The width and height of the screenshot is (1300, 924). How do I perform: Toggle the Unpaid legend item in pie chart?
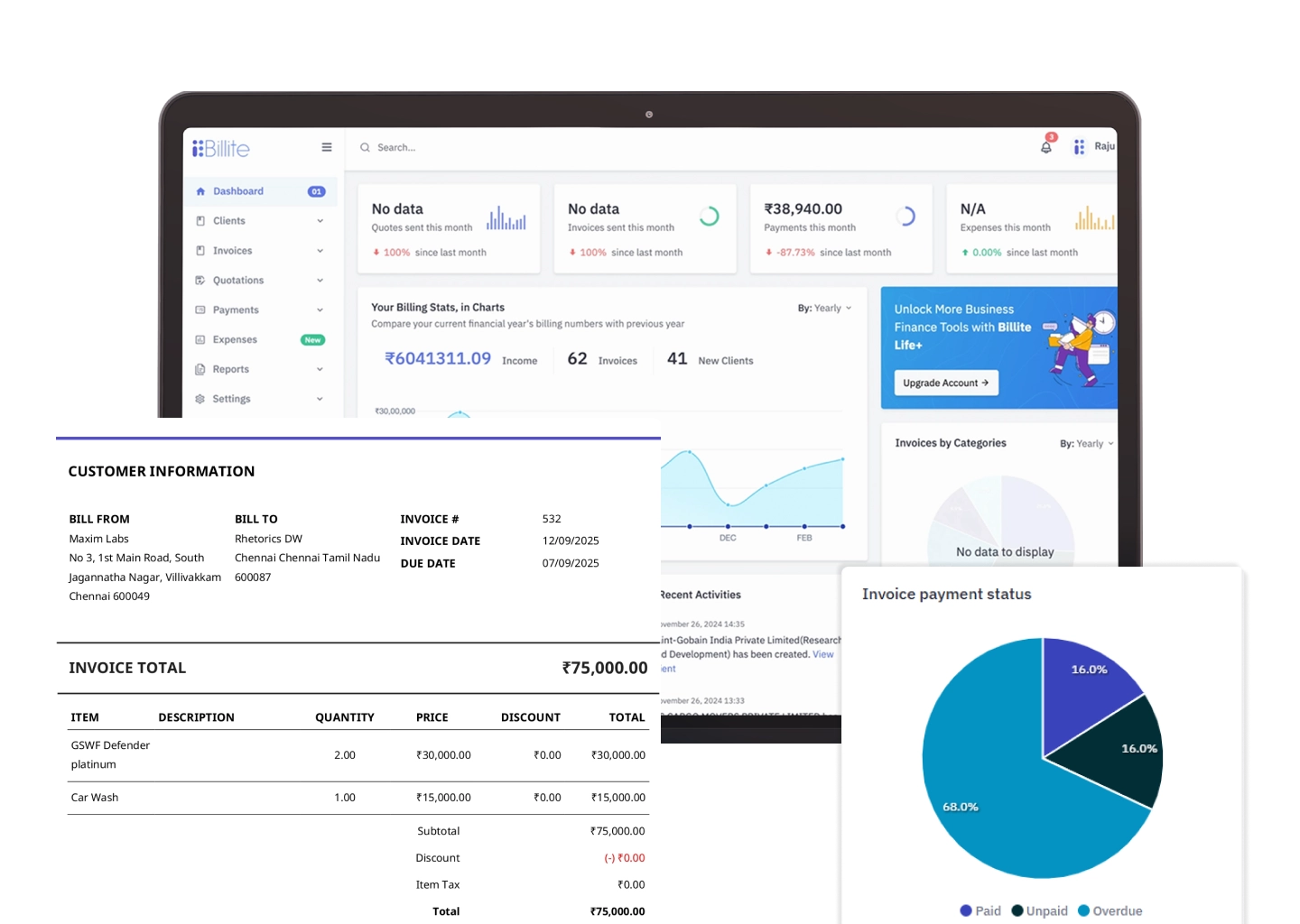tap(1039, 910)
